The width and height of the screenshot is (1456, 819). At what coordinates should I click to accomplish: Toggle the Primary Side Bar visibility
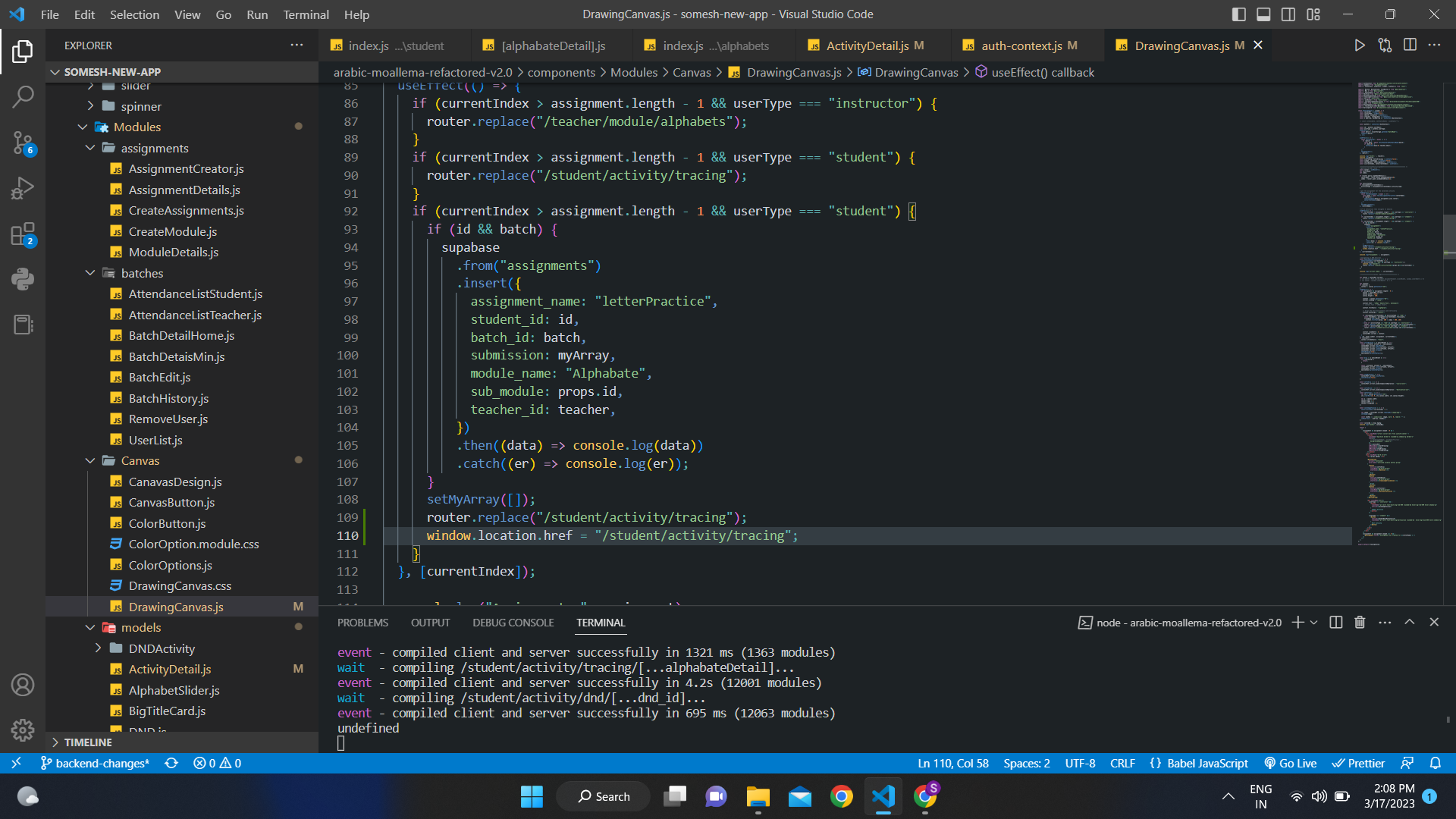pos(1238,14)
